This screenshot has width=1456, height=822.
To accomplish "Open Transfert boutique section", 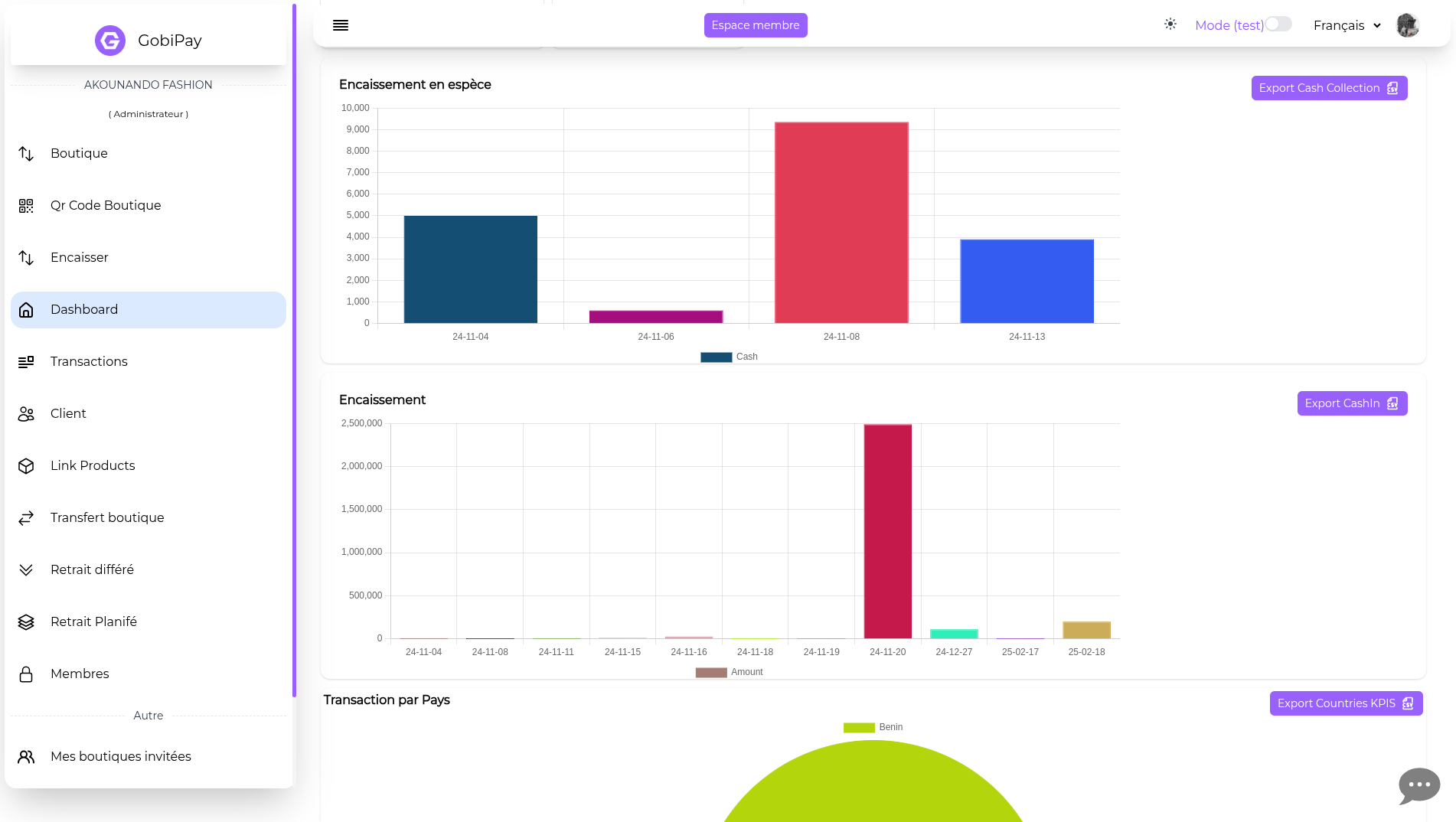I will tap(149, 518).
